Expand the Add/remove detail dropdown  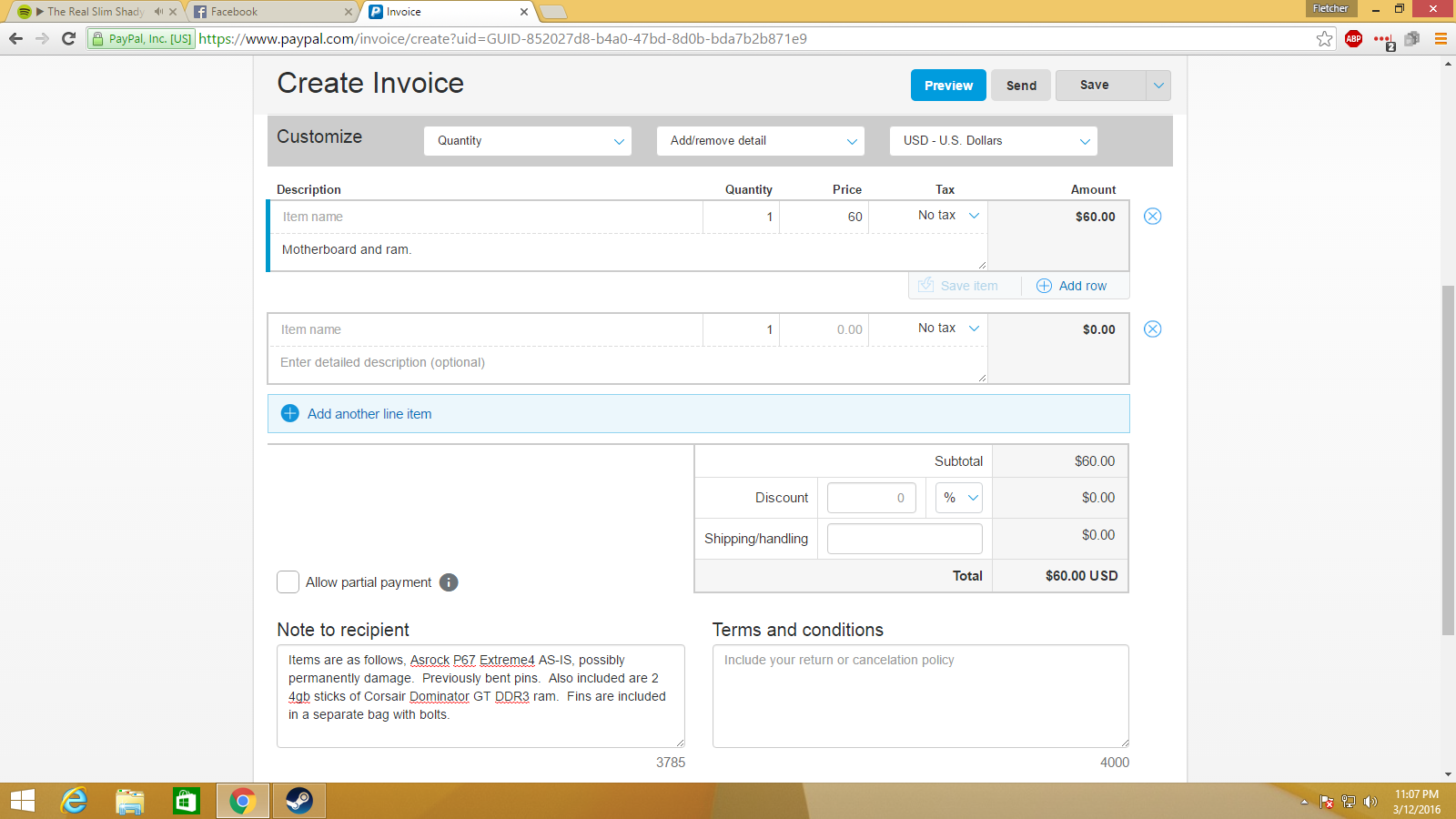pos(761,141)
